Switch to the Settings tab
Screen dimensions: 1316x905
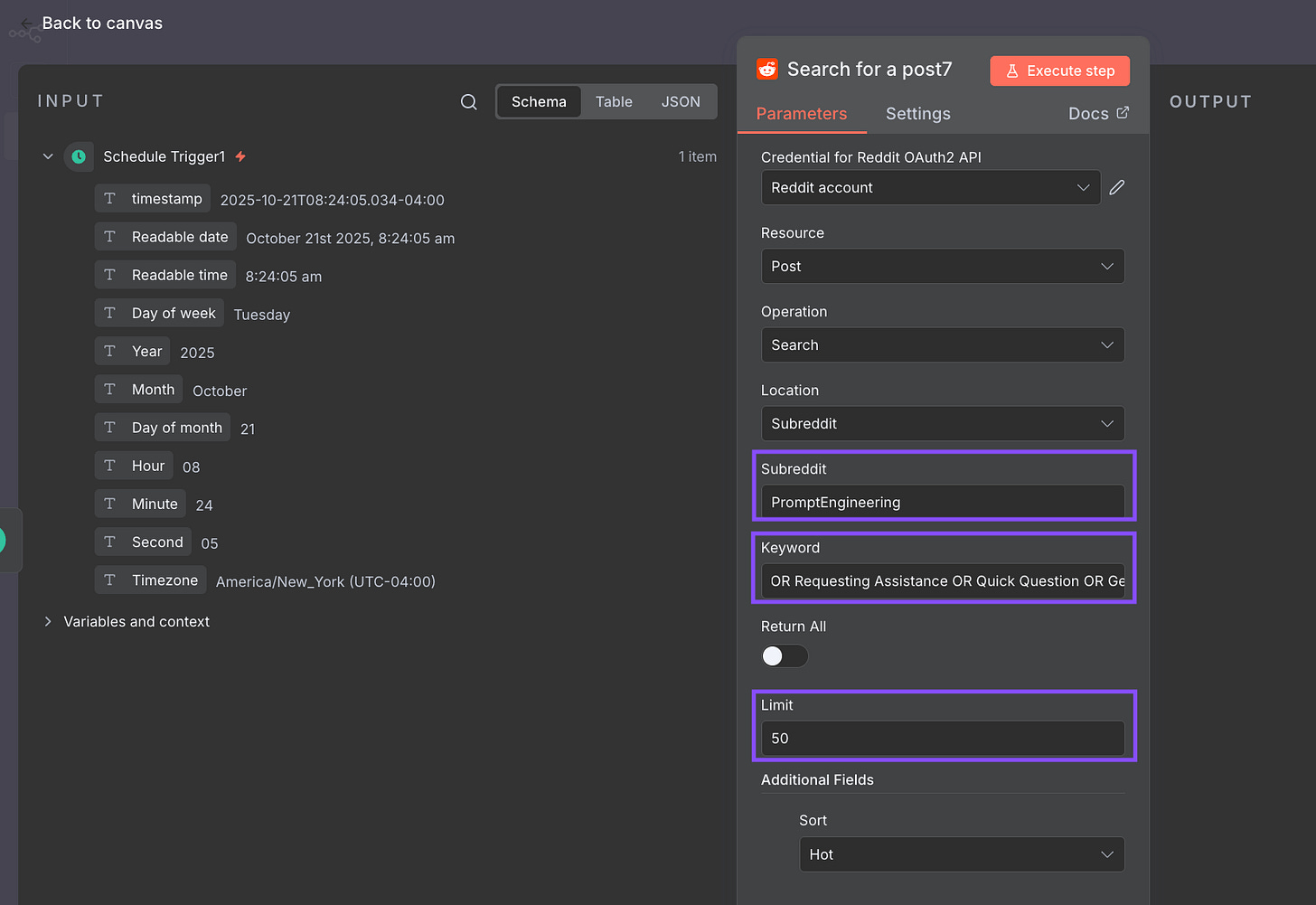(x=918, y=114)
